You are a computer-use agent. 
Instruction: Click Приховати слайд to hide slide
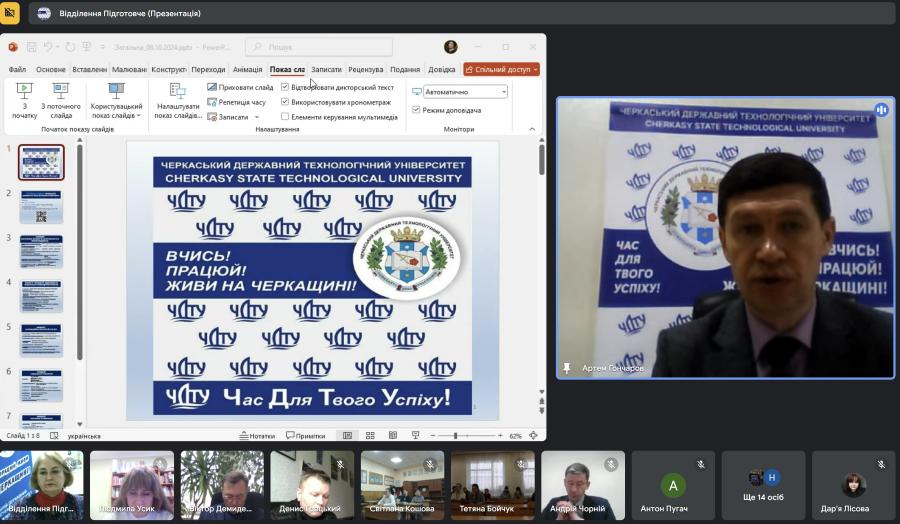pyautogui.click(x=240, y=88)
